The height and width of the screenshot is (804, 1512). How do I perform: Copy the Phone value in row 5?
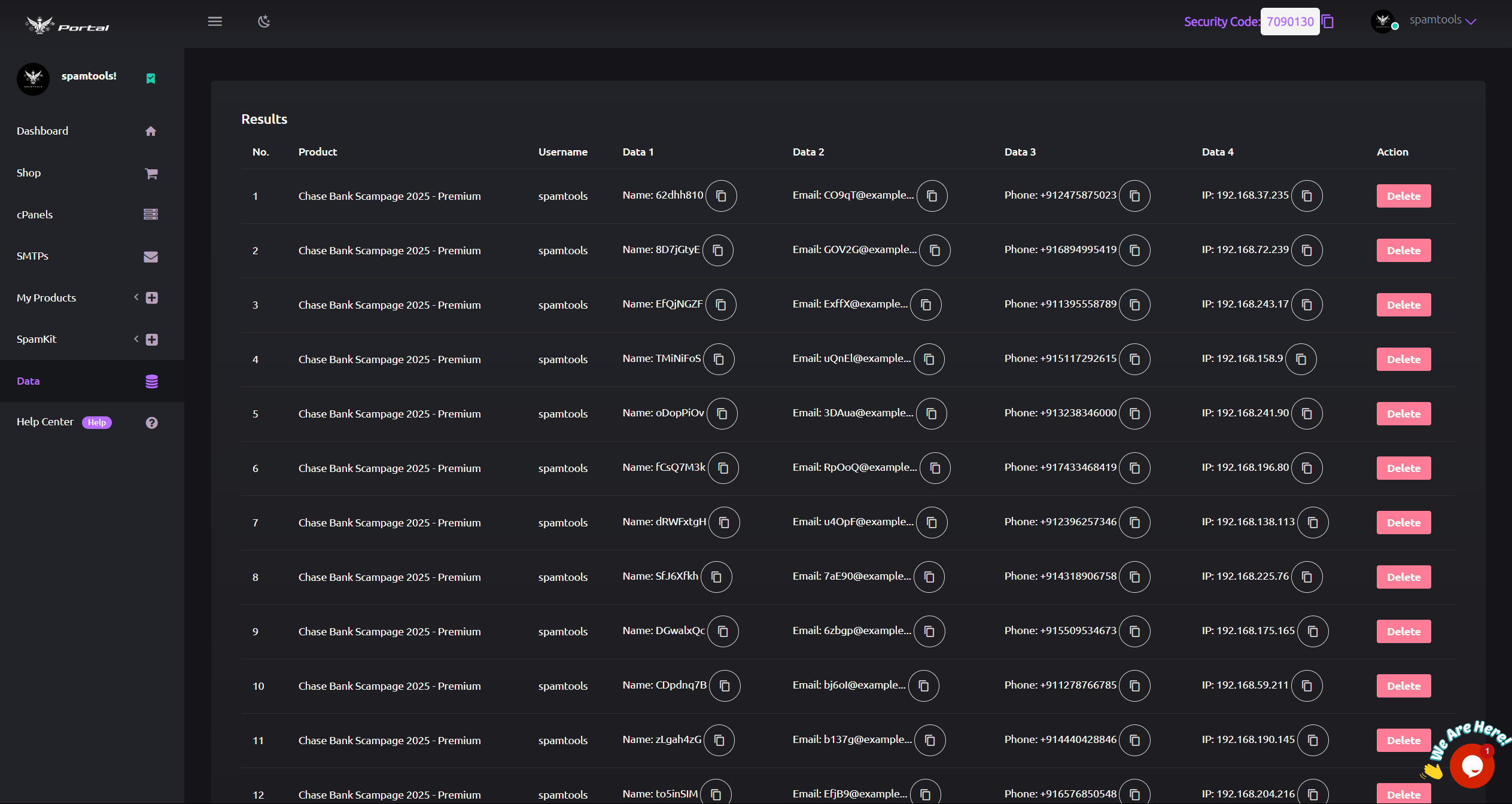[x=1134, y=414]
